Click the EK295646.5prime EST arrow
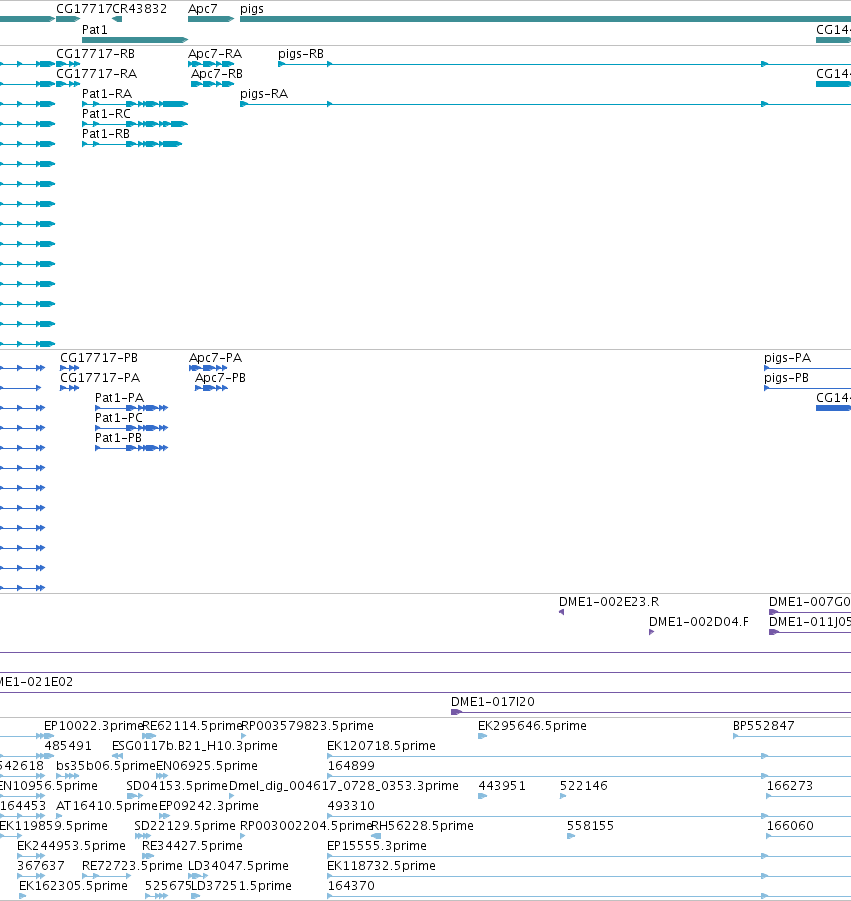This screenshot has width=851, height=901. point(483,736)
